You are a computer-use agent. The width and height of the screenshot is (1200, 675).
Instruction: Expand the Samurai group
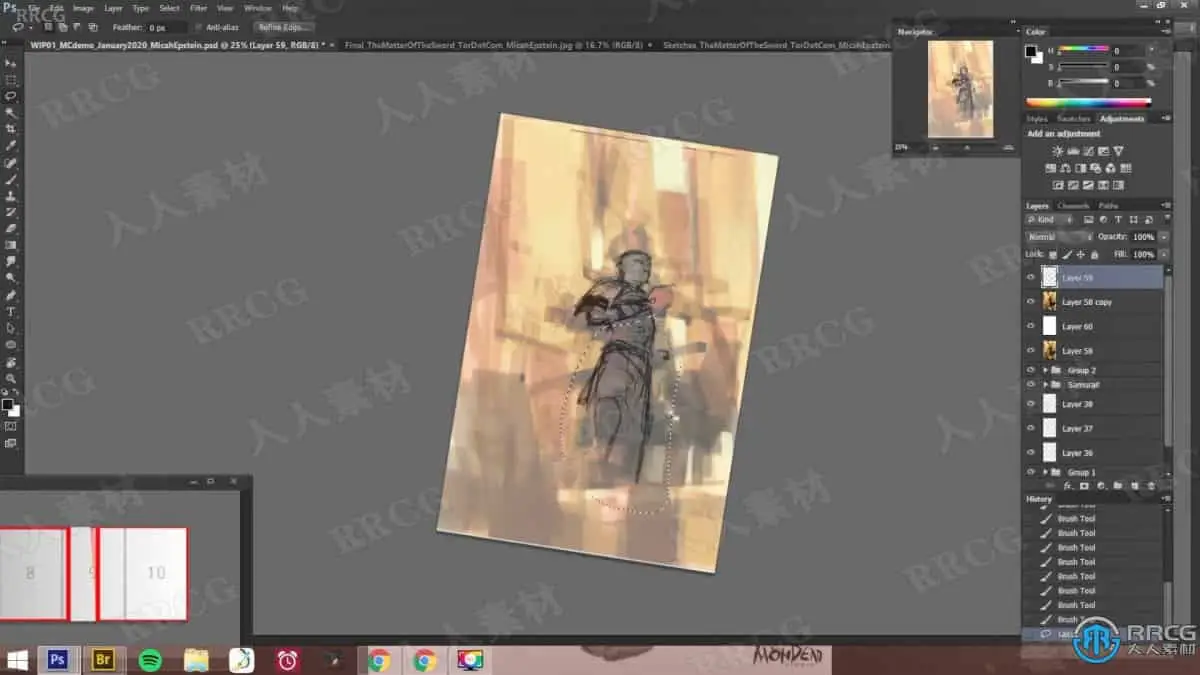tap(1045, 385)
